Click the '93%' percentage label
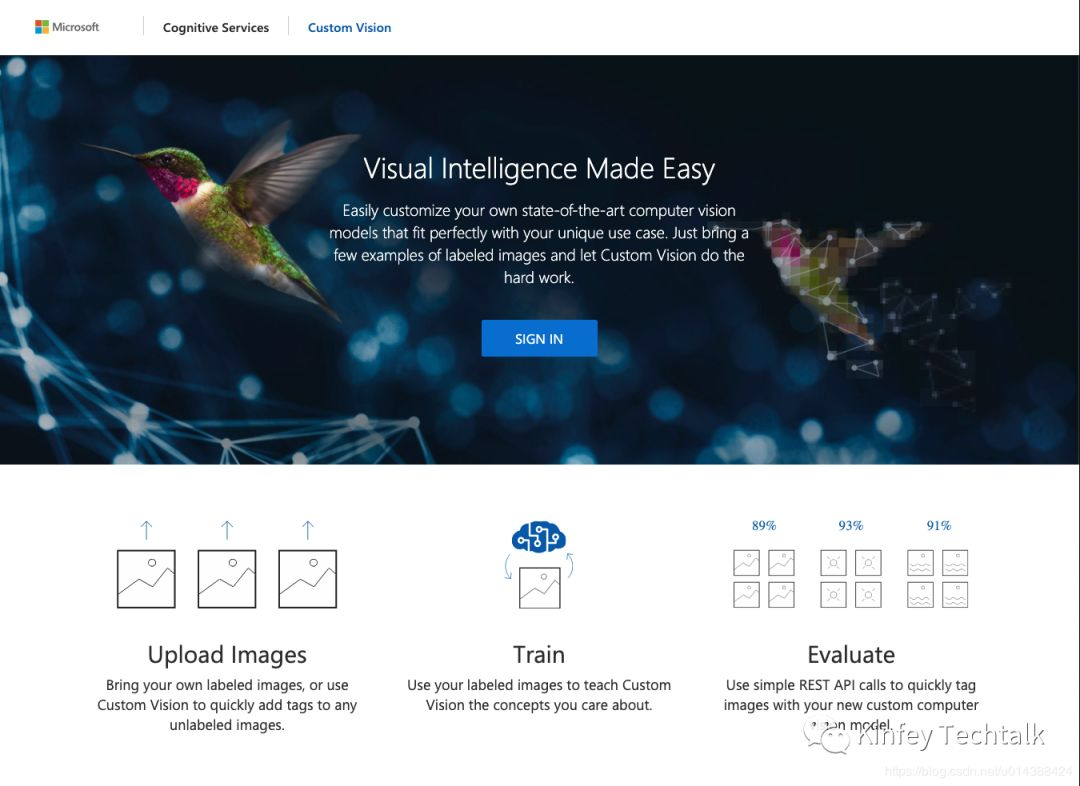The height and width of the screenshot is (786, 1080). (x=851, y=526)
